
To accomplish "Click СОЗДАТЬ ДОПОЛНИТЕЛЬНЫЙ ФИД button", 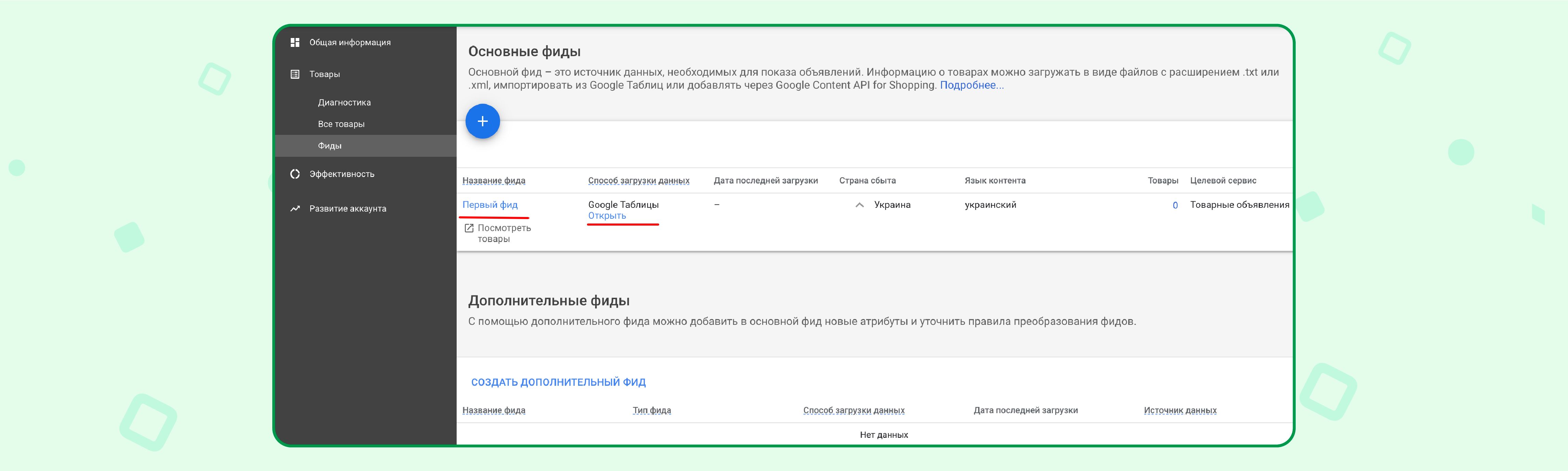I will (558, 382).
